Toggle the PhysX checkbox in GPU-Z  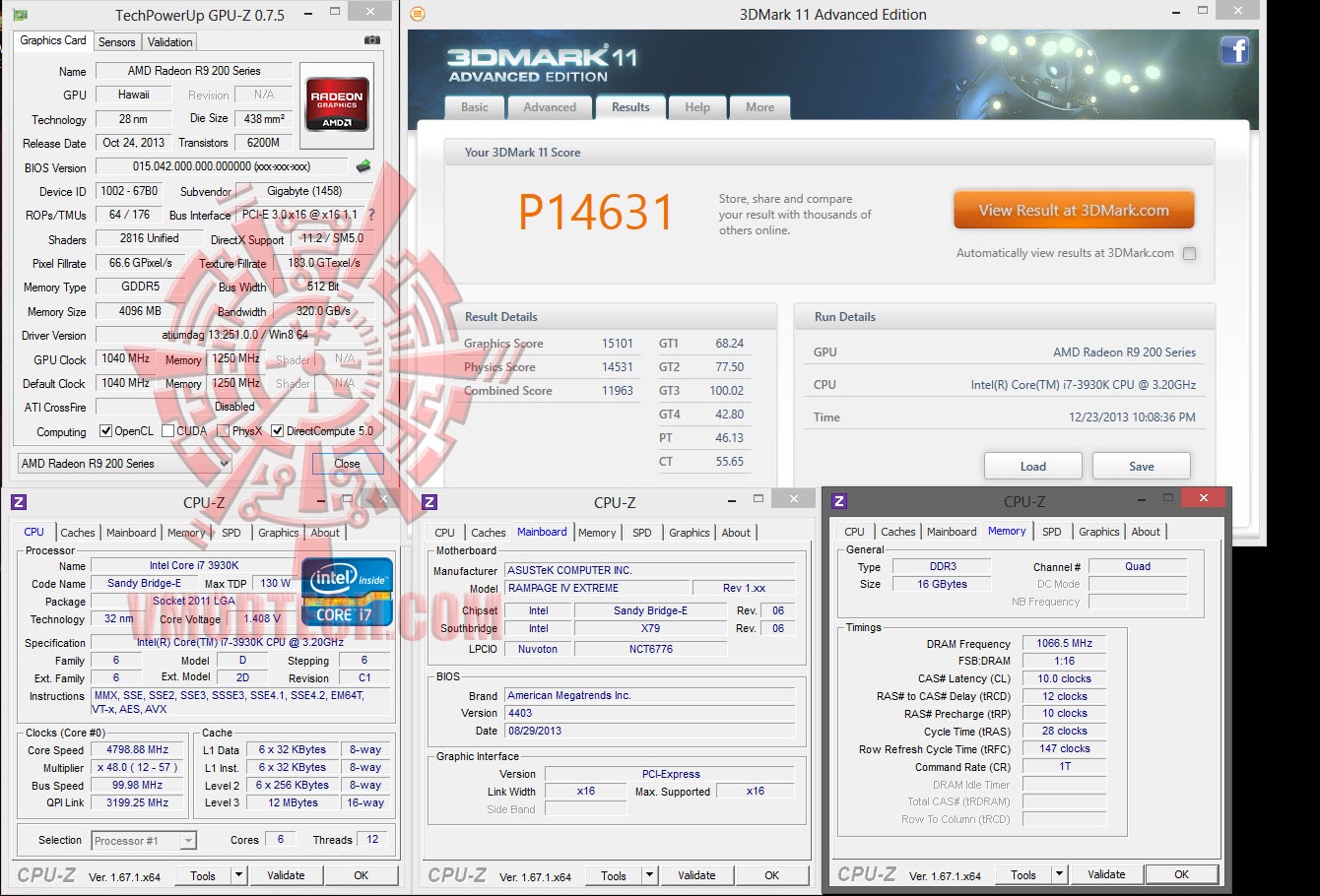click(224, 430)
